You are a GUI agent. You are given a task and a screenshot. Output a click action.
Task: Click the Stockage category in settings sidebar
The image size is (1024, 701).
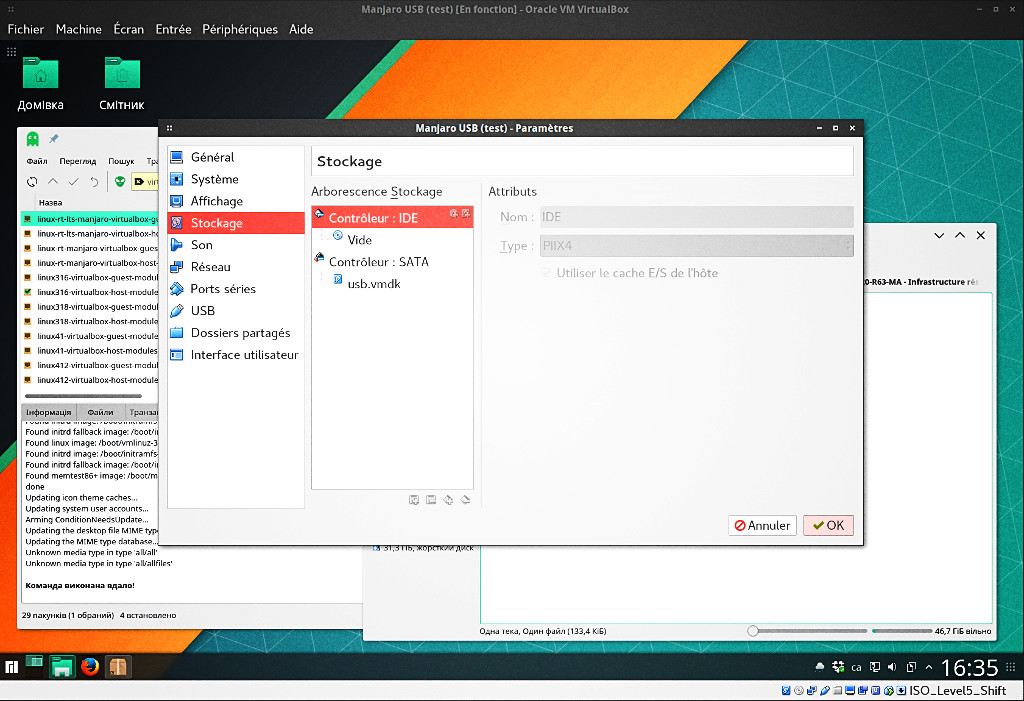click(x=235, y=223)
